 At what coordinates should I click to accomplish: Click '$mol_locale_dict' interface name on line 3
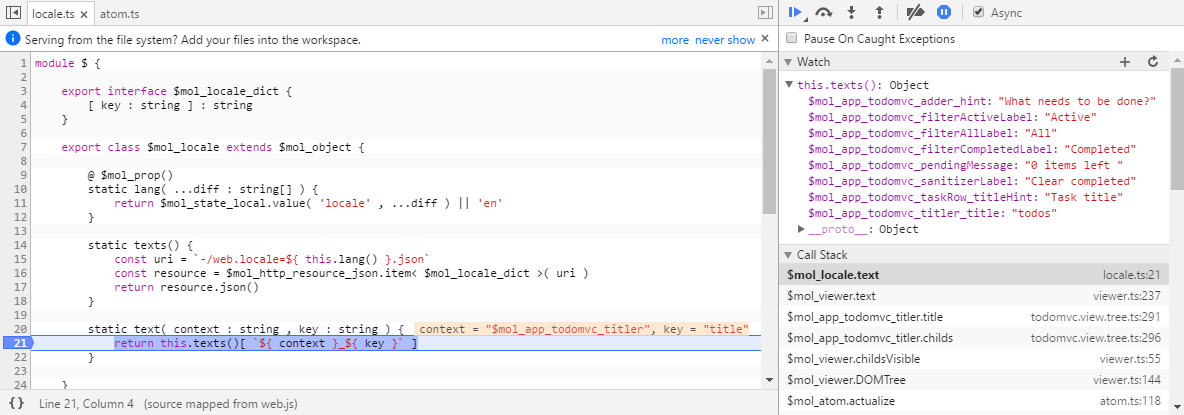[227, 91]
